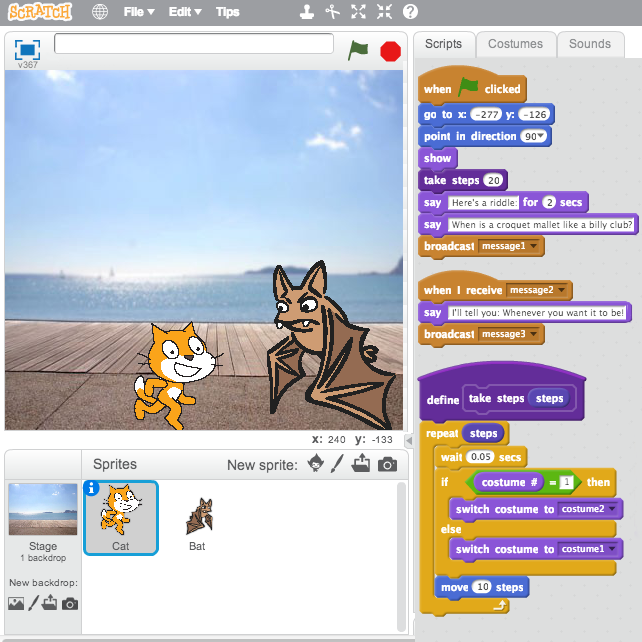This screenshot has width=642, height=642.
Task: Switch to the Costumes tab
Action: [x=515, y=44]
